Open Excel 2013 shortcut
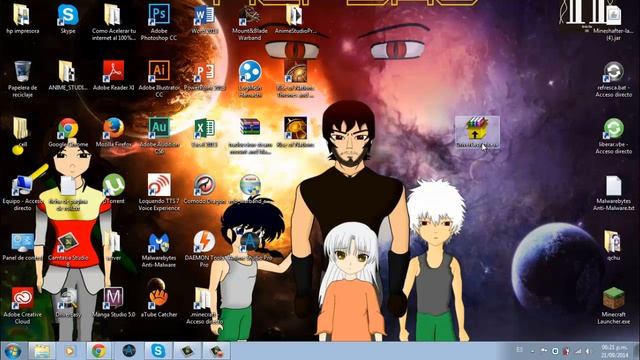This screenshot has width=640, height=360. coord(204,132)
